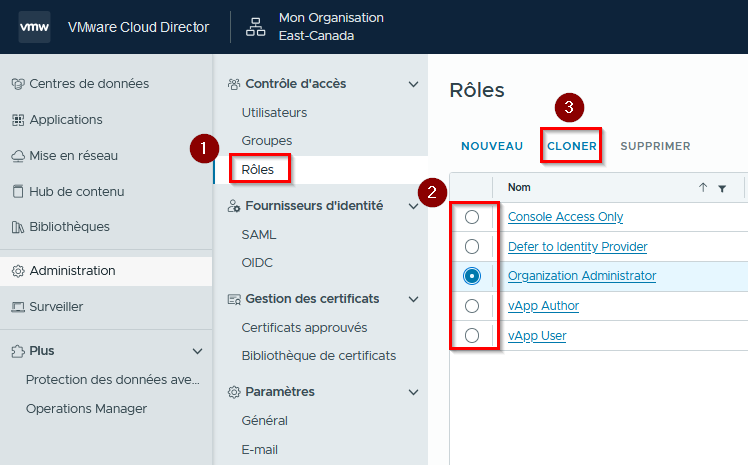The width and height of the screenshot is (748, 465).
Task: Collapse the Contrôle d'accès section chevron
Action: (414, 84)
